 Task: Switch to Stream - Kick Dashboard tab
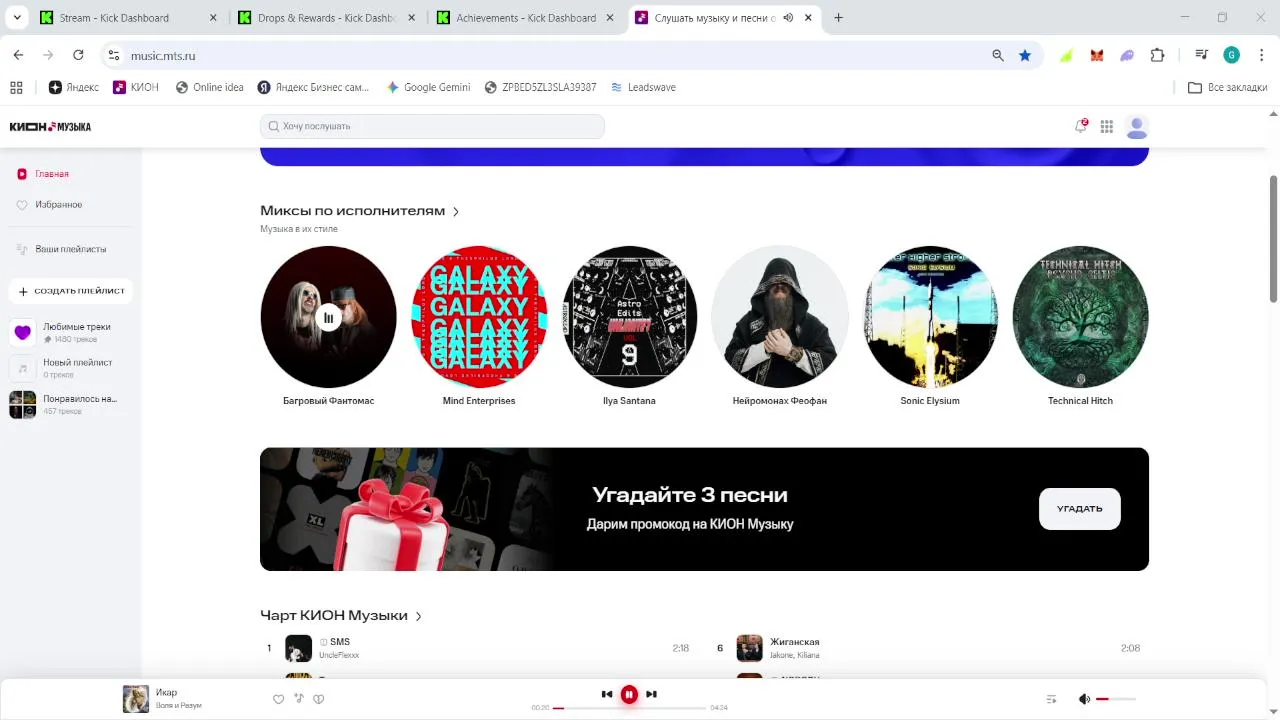point(126,18)
